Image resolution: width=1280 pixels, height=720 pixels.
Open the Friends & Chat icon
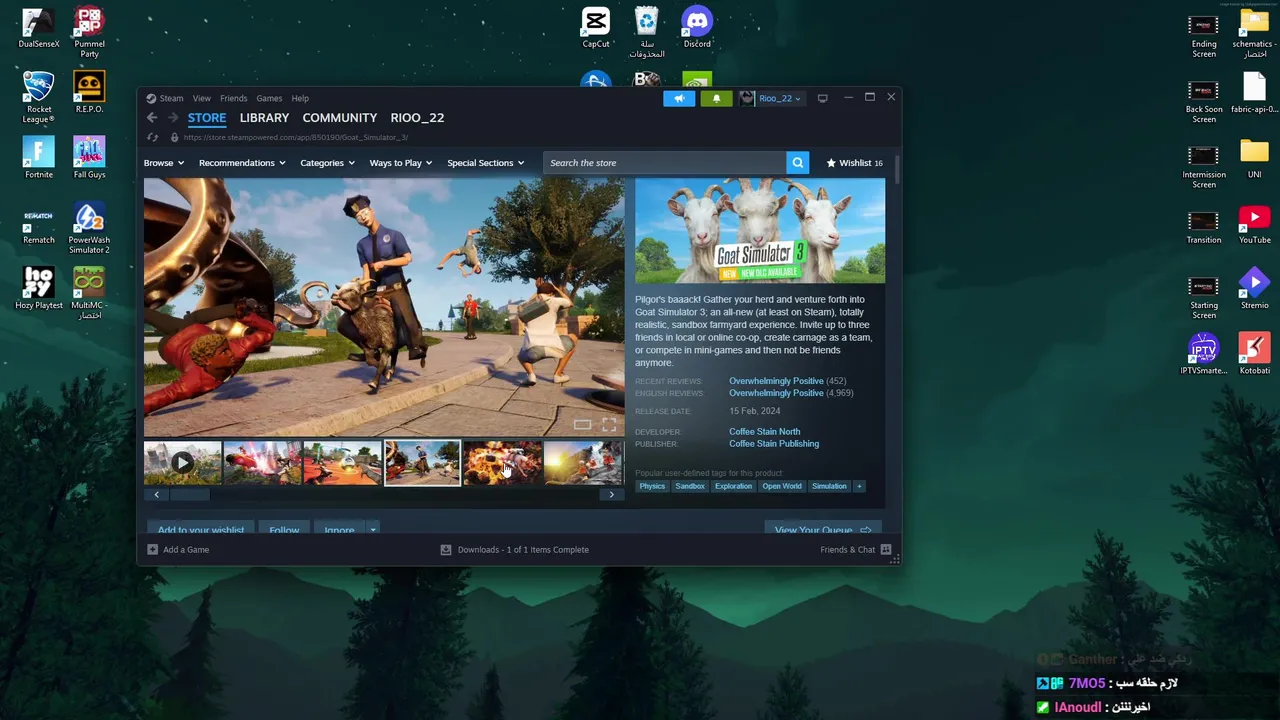coord(886,549)
